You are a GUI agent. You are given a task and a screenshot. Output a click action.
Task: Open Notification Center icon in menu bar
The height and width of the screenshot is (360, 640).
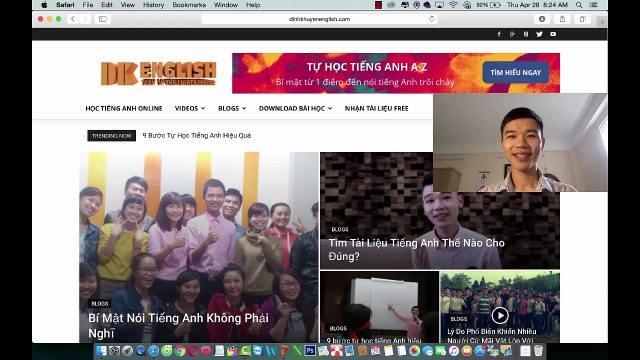click(594, 5)
